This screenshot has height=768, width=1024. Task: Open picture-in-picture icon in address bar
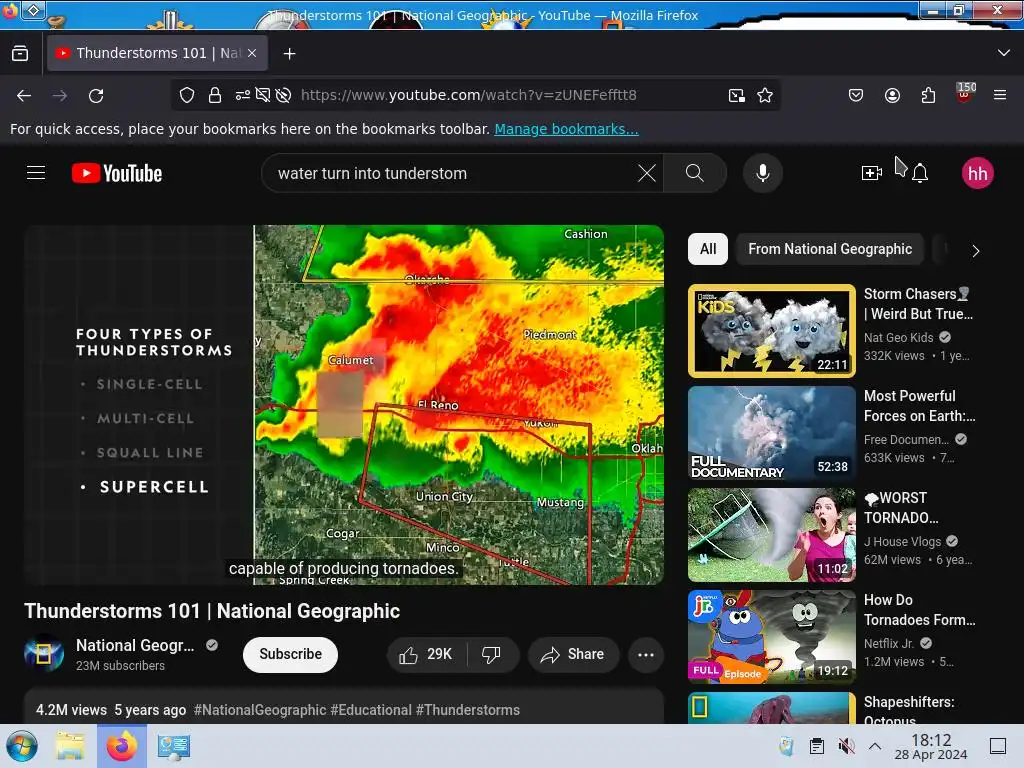click(x=737, y=95)
